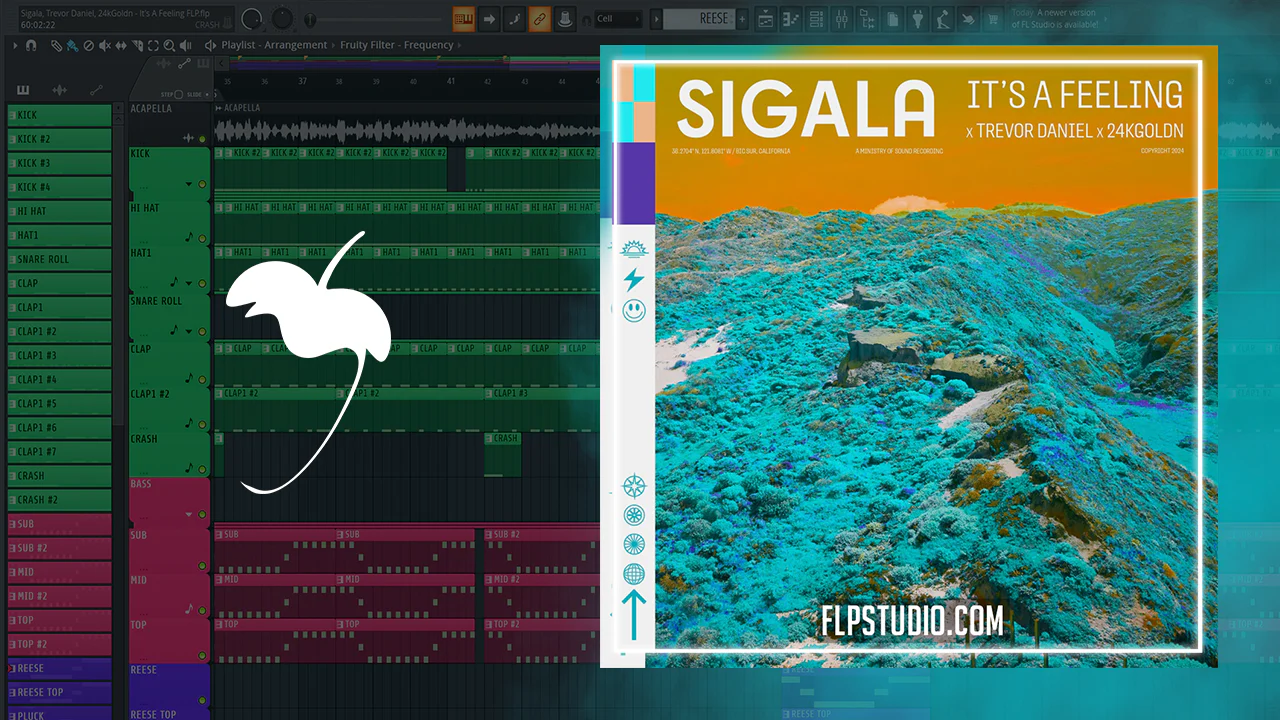Open the Piano roll from toolbar
Screen dimensions: 1280x720
point(791,19)
